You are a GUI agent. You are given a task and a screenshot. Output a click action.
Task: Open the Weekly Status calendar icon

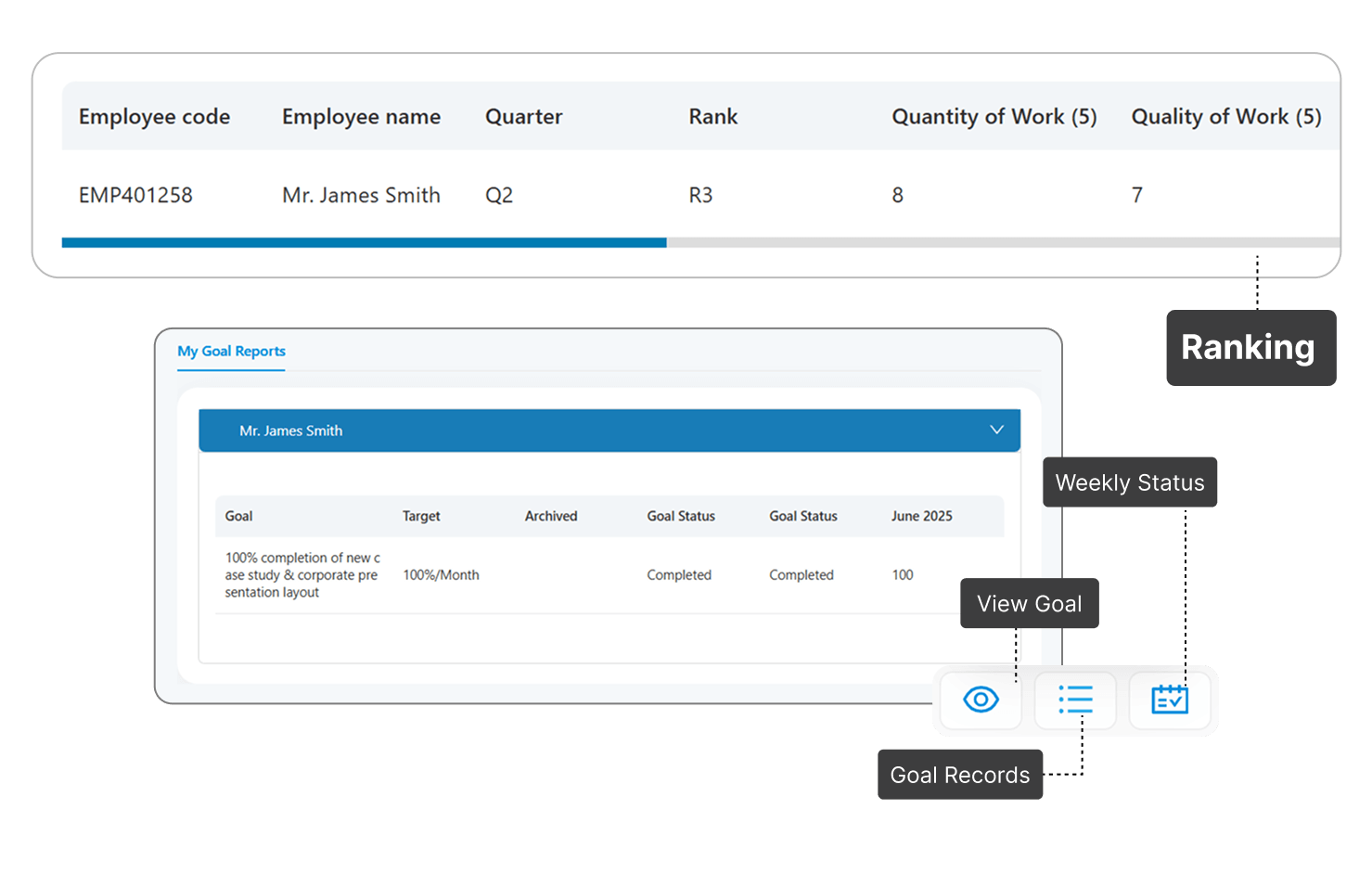click(1169, 700)
